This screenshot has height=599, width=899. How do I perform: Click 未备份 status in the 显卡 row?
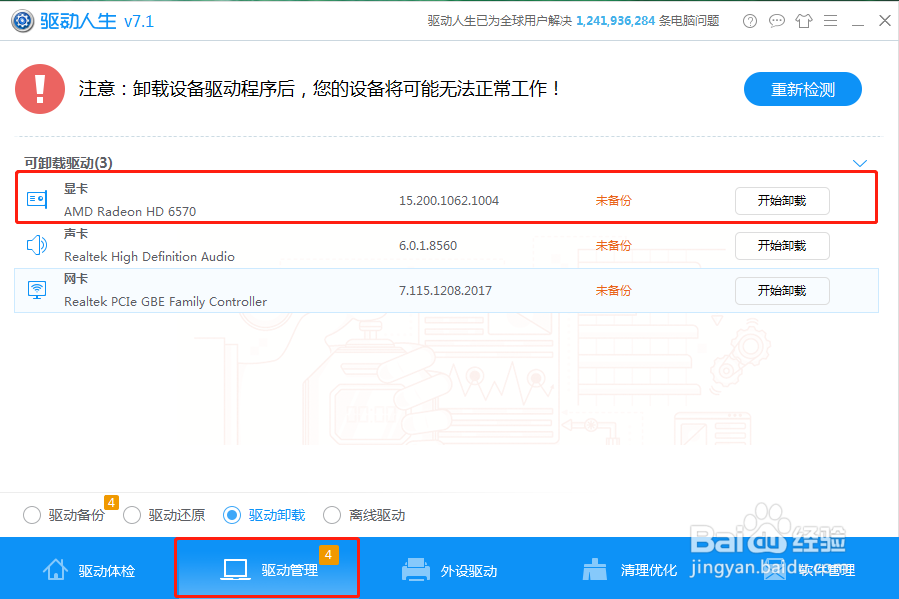click(x=613, y=201)
